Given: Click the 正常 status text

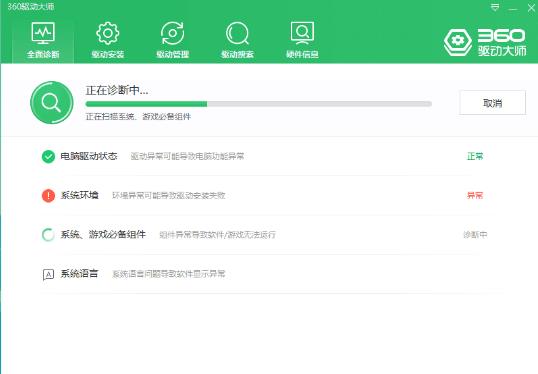Looking at the screenshot, I should [x=475, y=156].
